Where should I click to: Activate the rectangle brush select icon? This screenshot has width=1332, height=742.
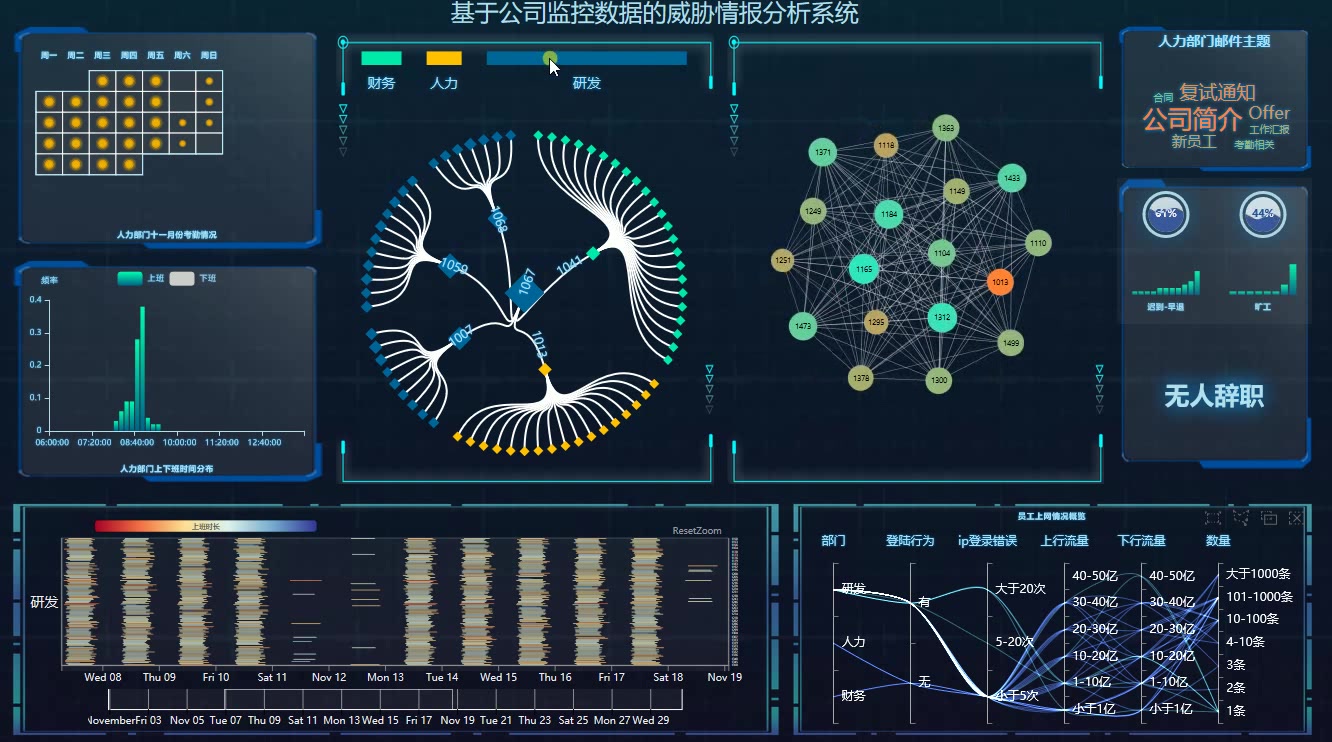[1213, 517]
